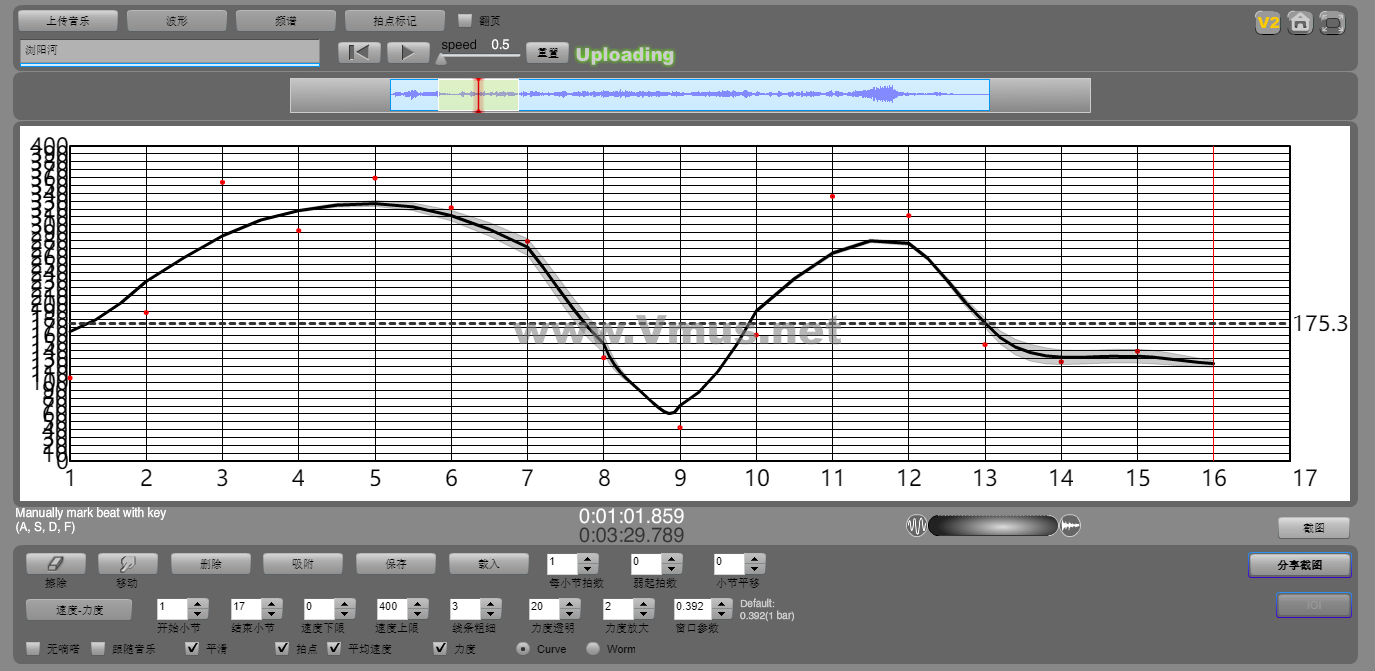Select the Curve radio button
The height and width of the screenshot is (671, 1375).
click(523, 649)
